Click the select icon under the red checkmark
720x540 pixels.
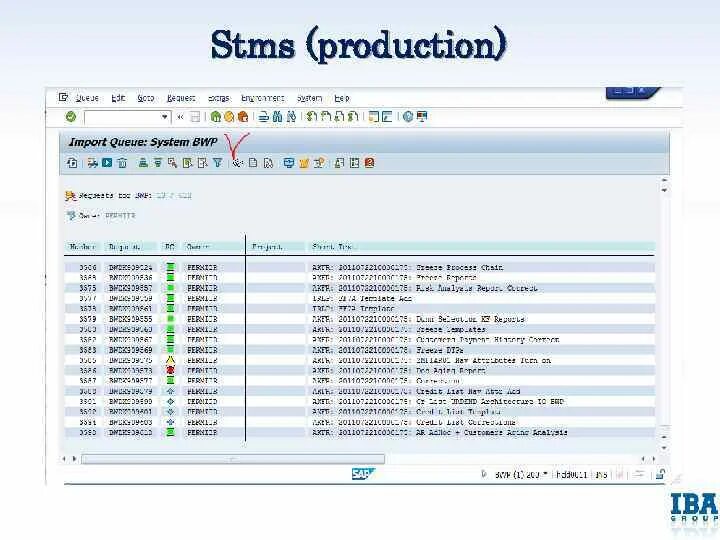[237, 163]
